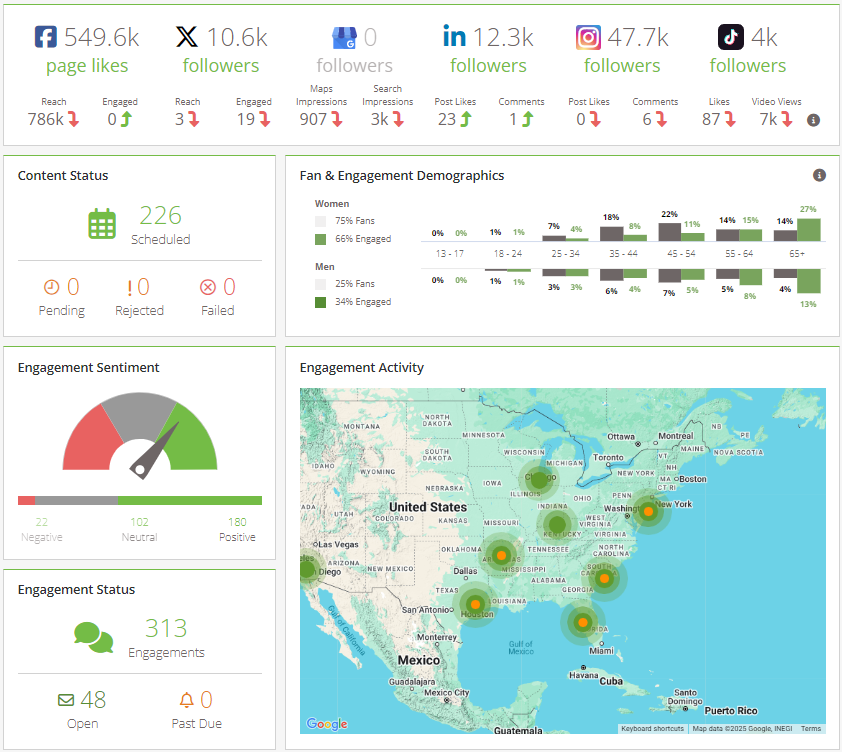
Task: Click the green Scheduled calendar icon
Action: pyautogui.click(x=102, y=224)
